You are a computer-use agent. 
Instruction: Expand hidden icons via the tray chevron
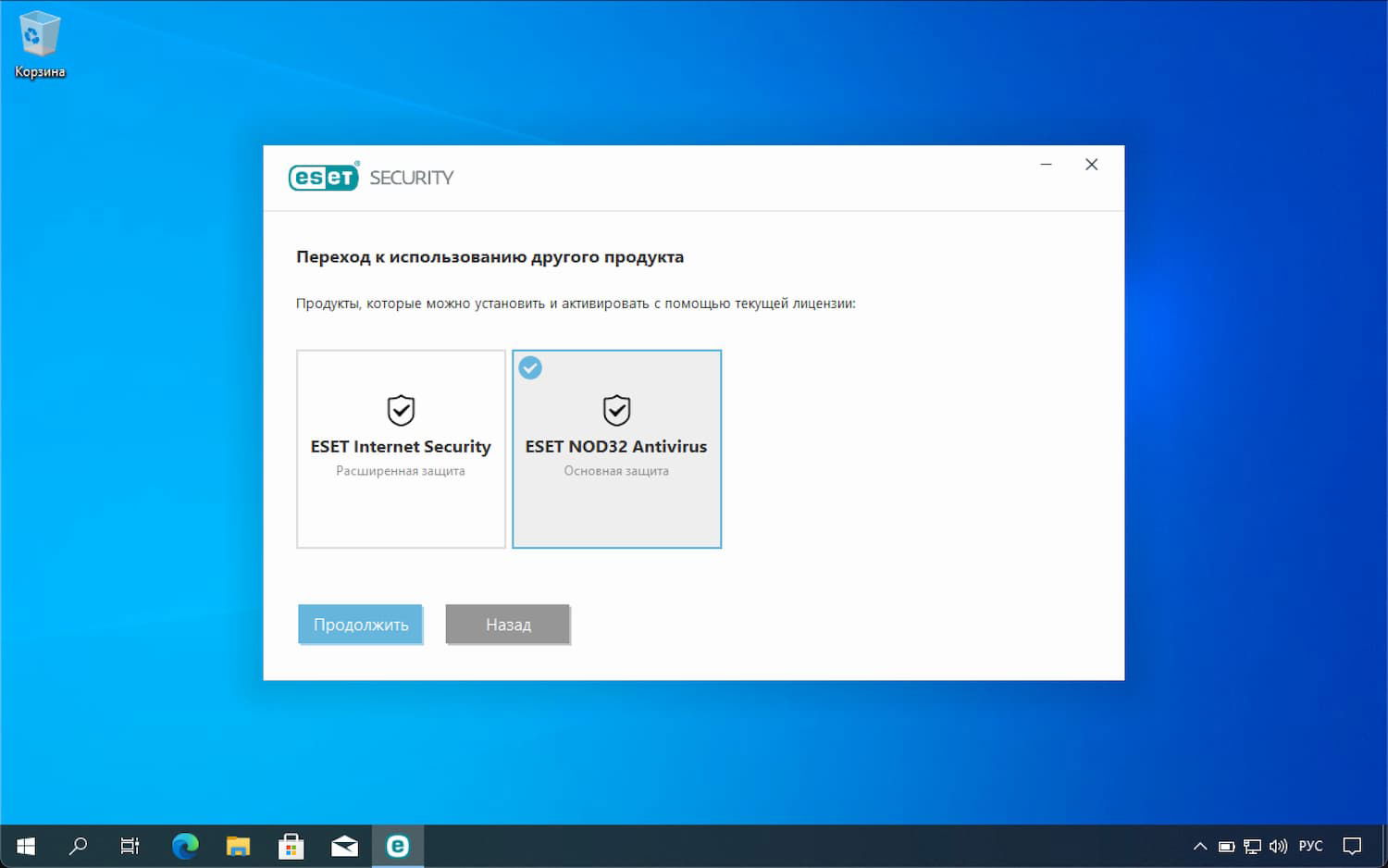tap(1199, 845)
